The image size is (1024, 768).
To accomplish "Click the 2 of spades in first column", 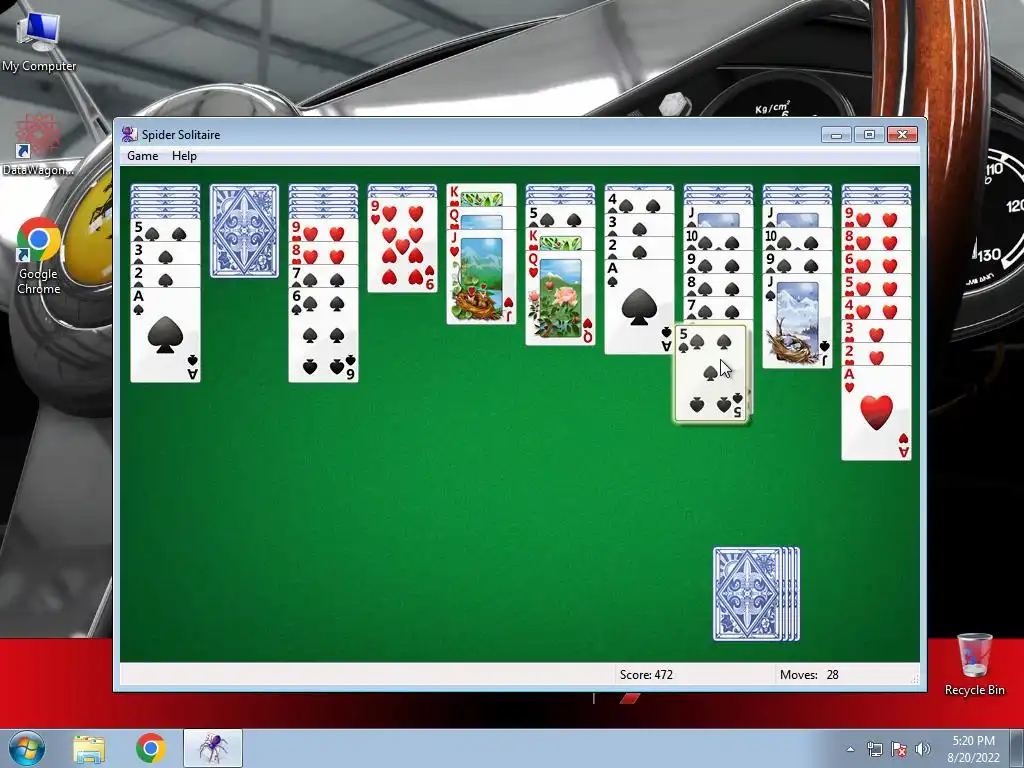I will (x=165, y=276).
